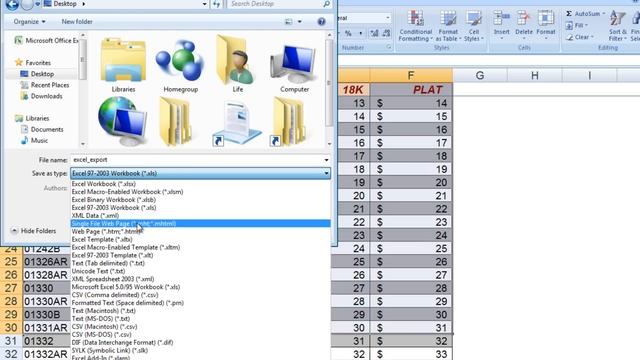The width and height of the screenshot is (640, 360).
Task: Click the Decrease Decimal icon
Action: 386,33
